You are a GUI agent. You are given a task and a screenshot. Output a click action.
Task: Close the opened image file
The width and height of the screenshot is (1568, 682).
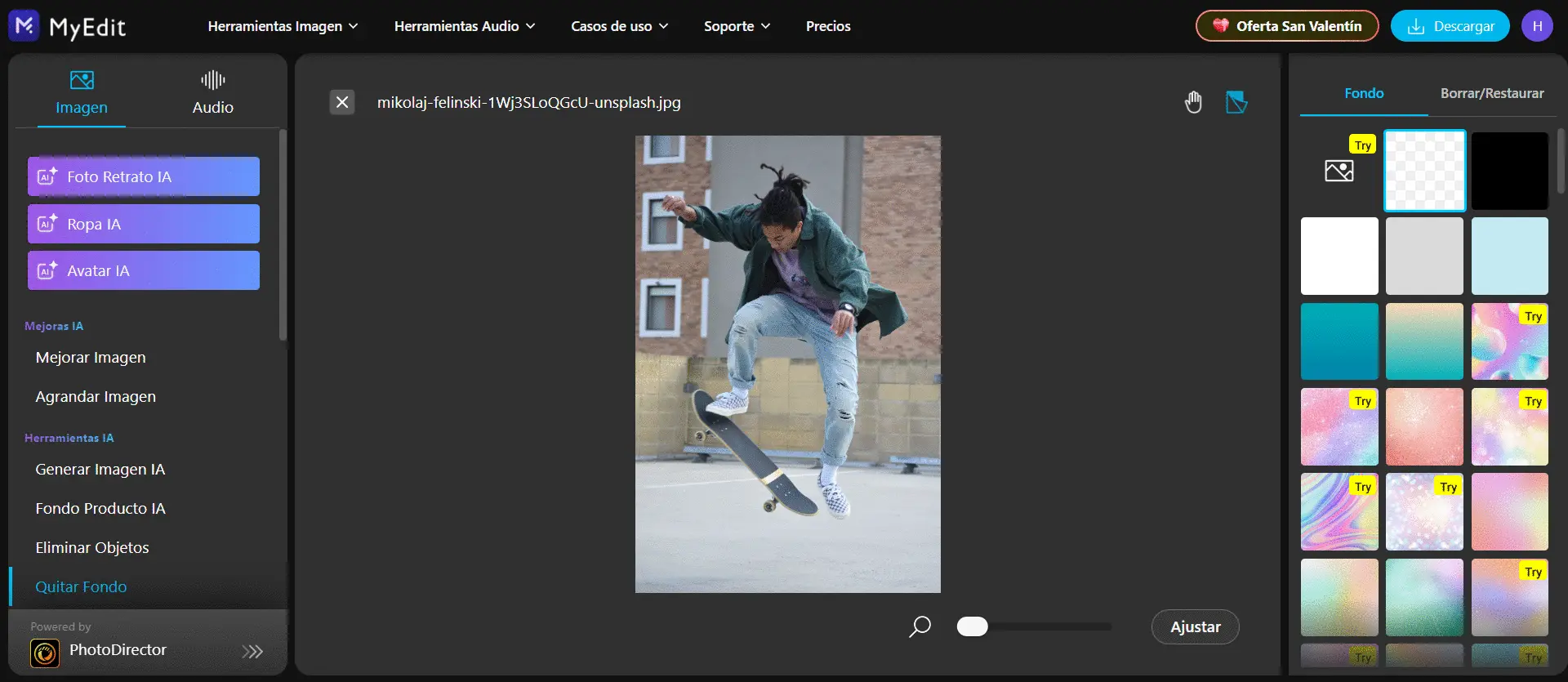(x=342, y=102)
